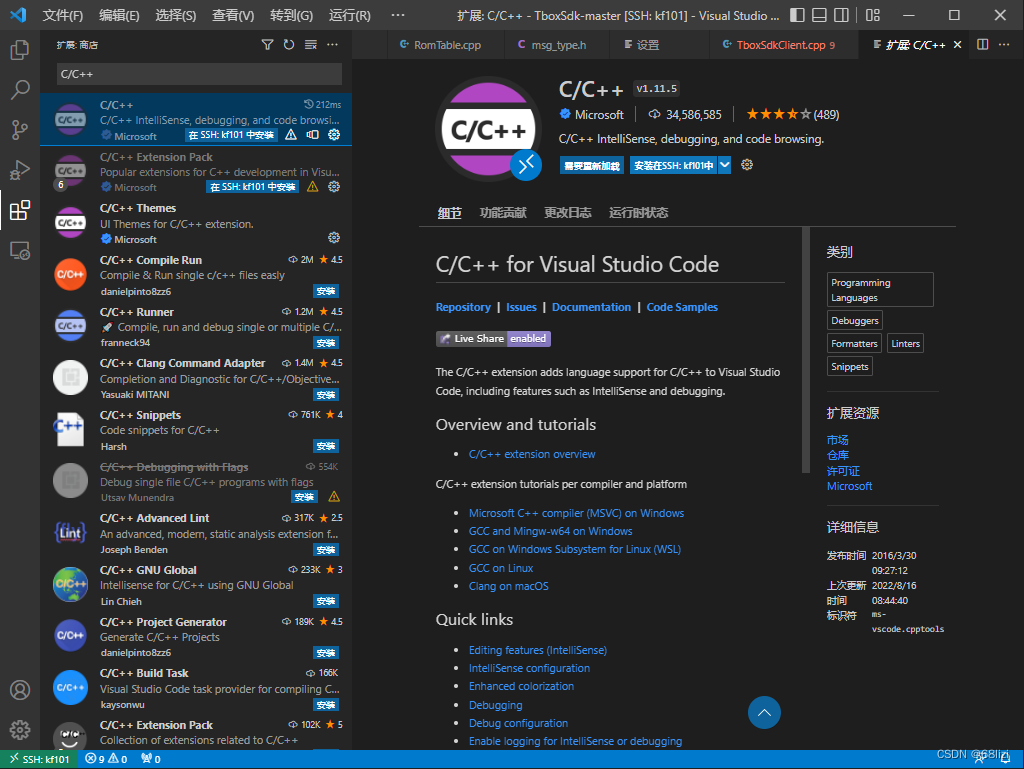This screenshot has width=1024, height=769.
Task: Open editor more actions ellipsis
Action: pos(1004,44)
